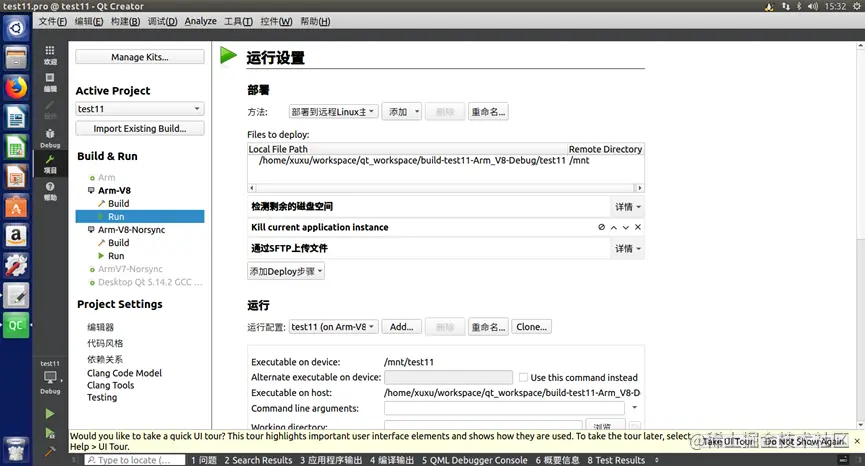Viewport: 865px width, 466px height.
Task: Open the Debug mode in sidebar
Action: point(50,138)
